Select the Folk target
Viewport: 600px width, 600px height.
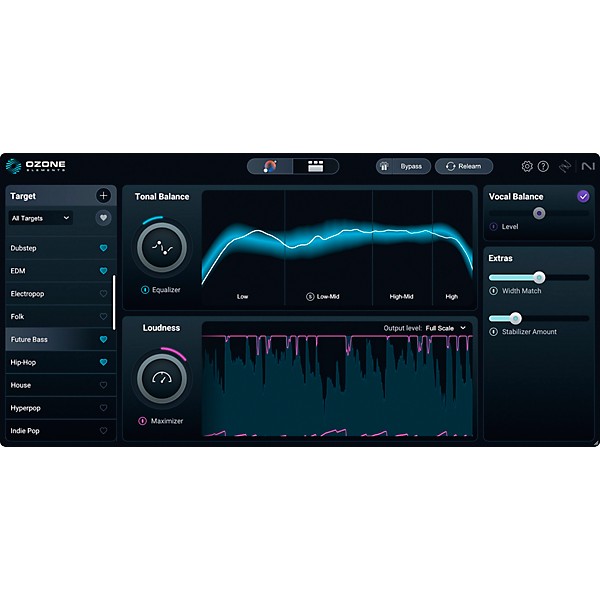60,316
